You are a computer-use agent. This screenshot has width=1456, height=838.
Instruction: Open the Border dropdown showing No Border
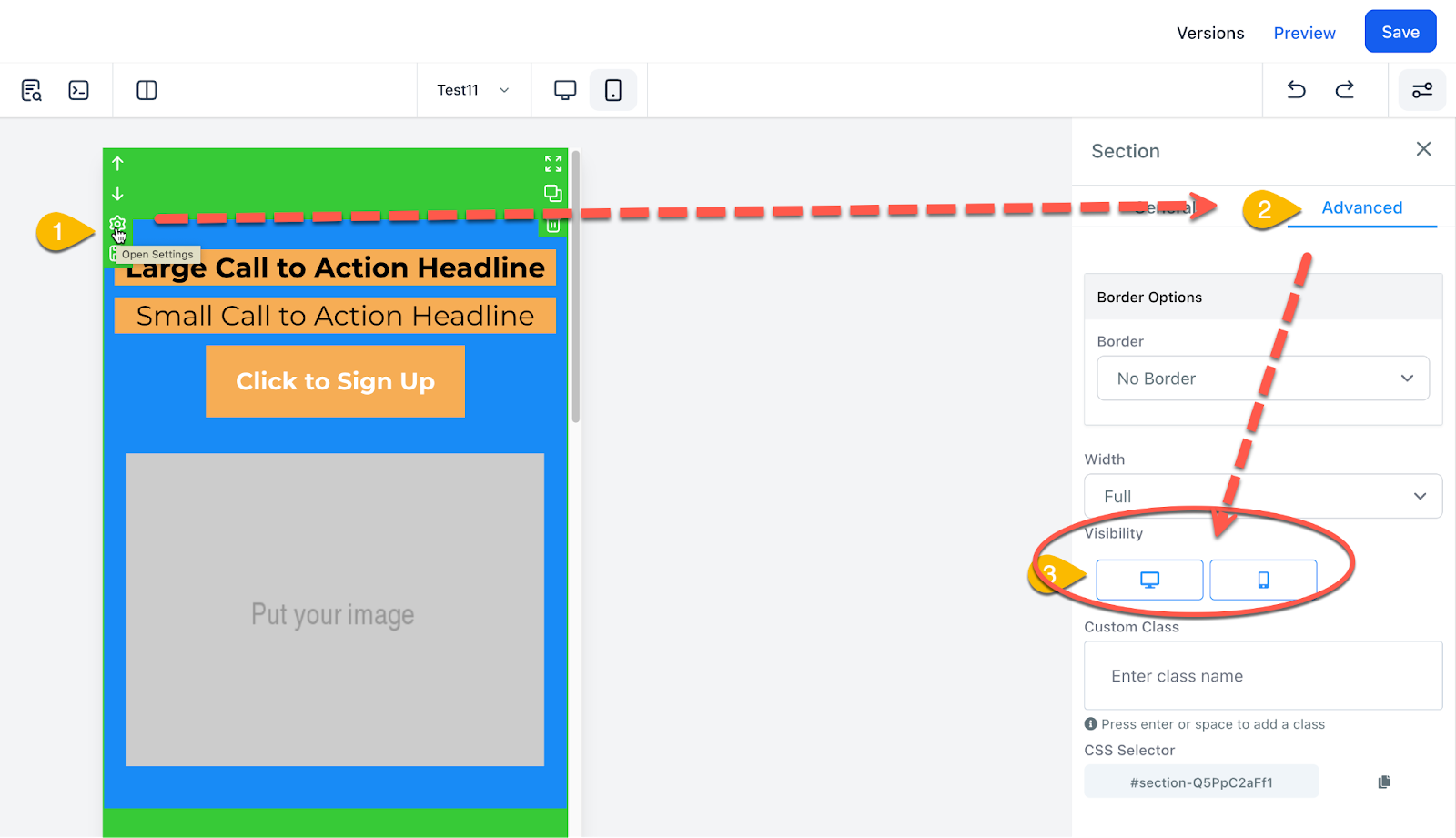(1263, 379)
